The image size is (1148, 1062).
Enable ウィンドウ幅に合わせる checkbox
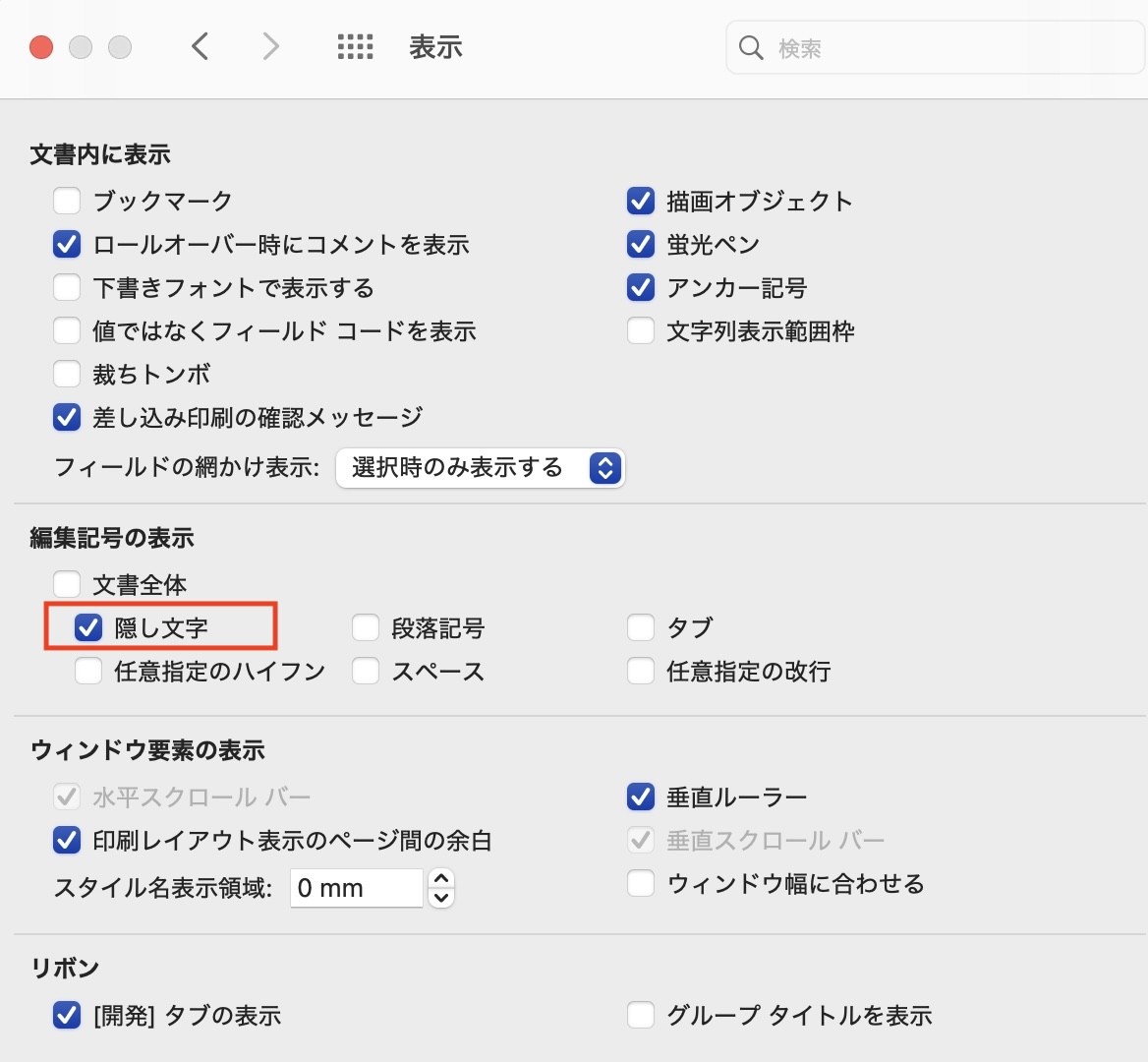[x=641, y=883]
